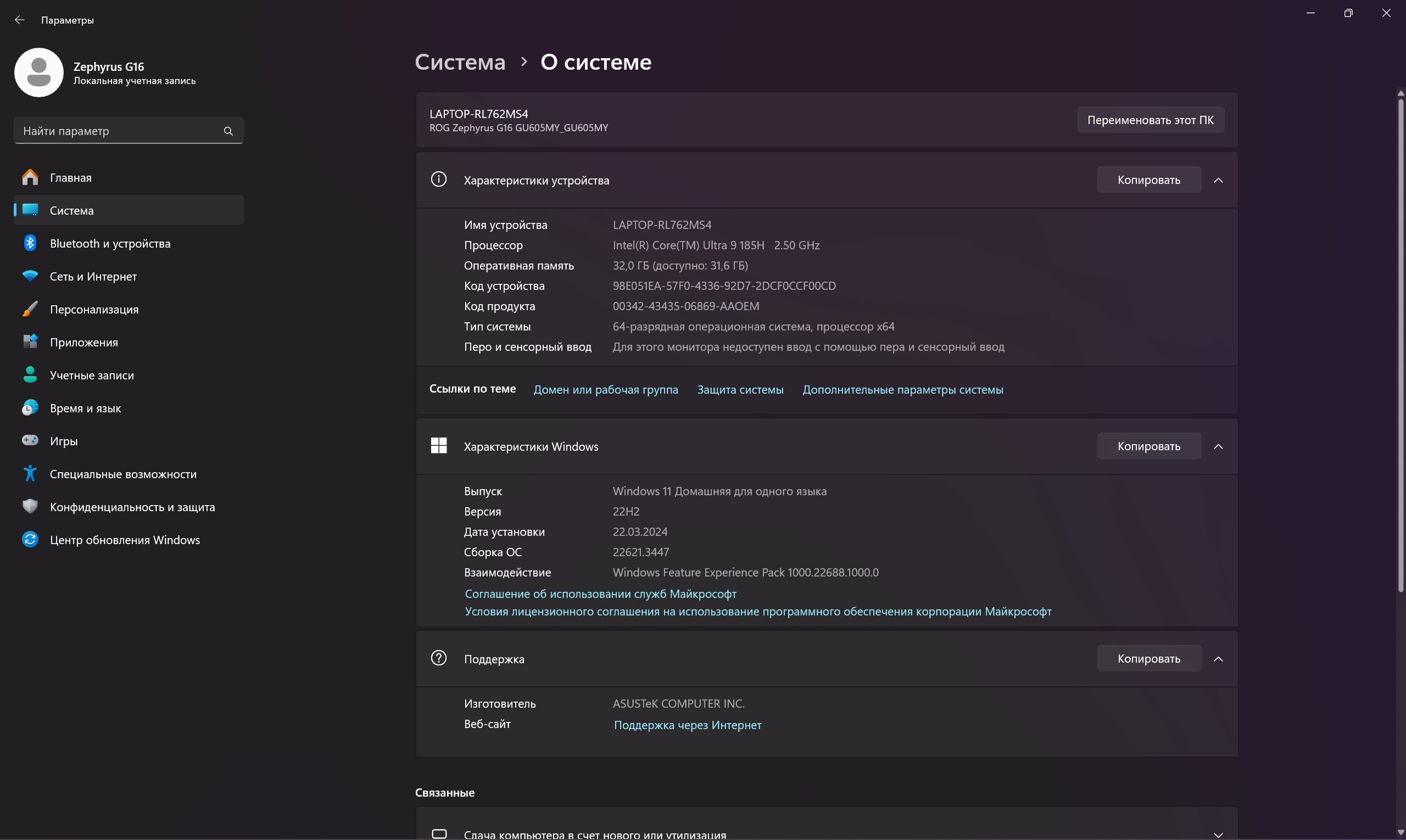
Task: Click processor value Intel(R) Core(TM) Ultra 9 185H
Action: 716,245
